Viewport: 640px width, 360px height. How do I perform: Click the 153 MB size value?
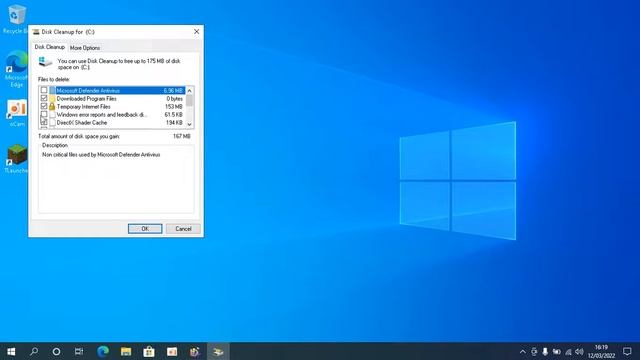tap(173, 107)
